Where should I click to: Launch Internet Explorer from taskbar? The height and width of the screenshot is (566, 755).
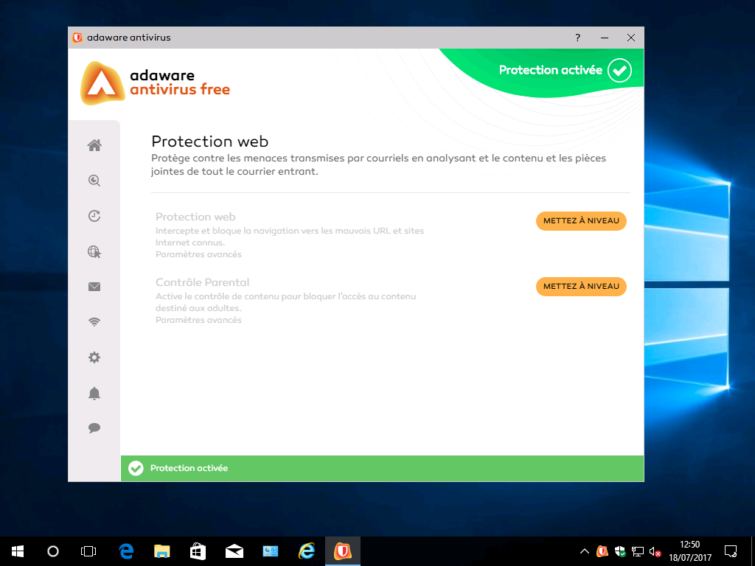[x=307, y=551]
